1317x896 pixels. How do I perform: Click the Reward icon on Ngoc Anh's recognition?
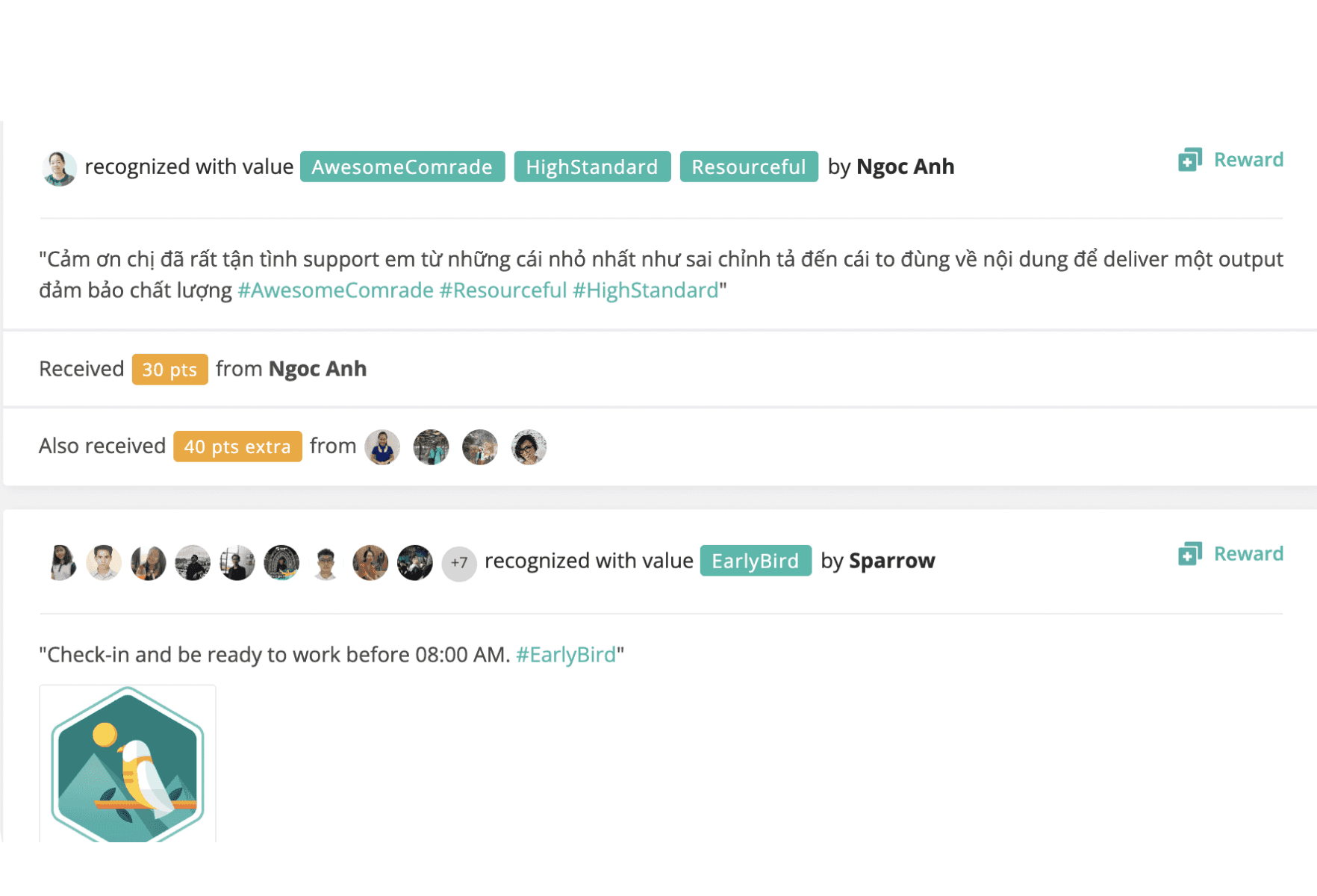tap(1190, 160)
